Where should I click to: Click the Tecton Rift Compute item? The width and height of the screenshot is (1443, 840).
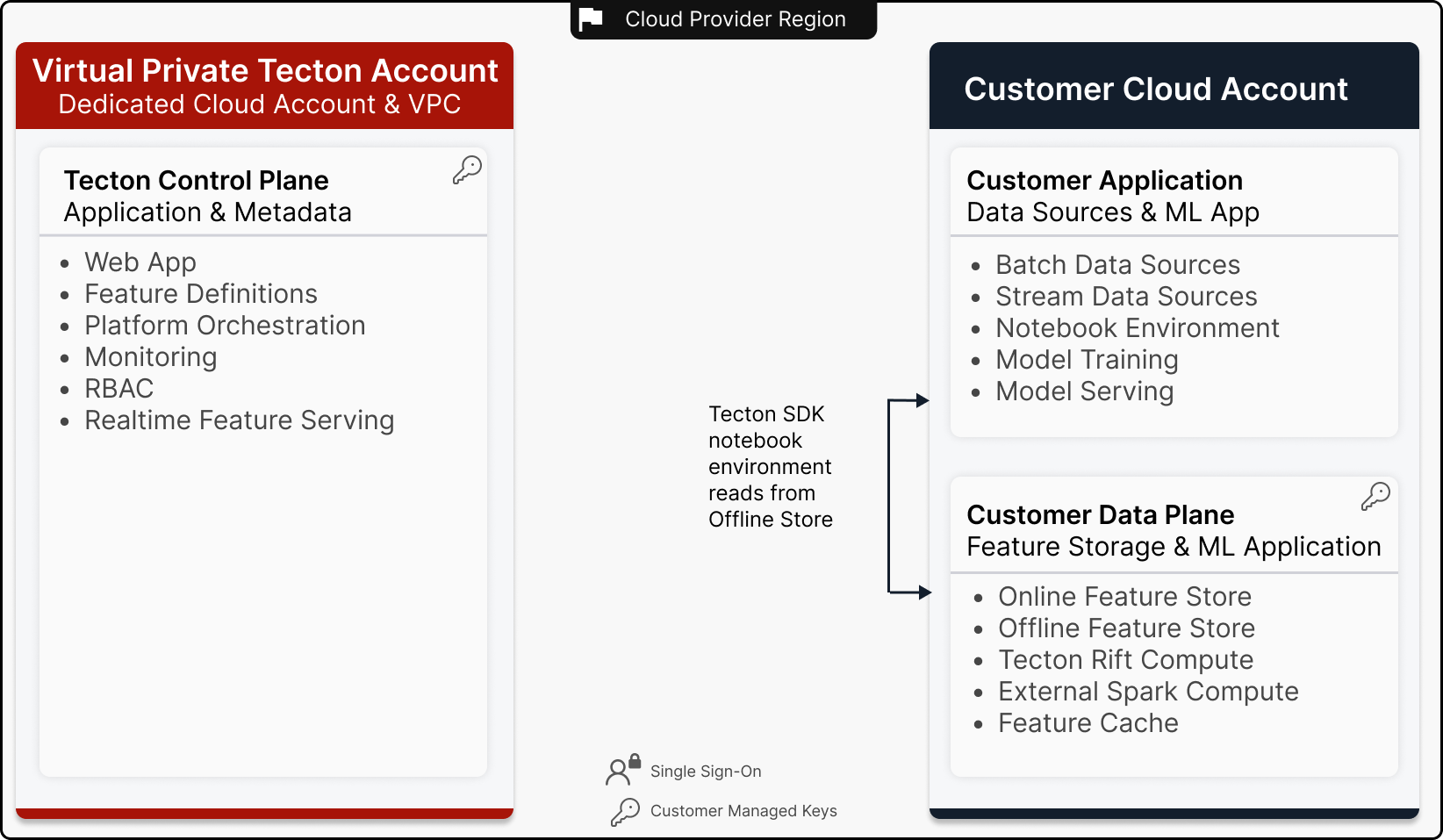pos(1126,660)
